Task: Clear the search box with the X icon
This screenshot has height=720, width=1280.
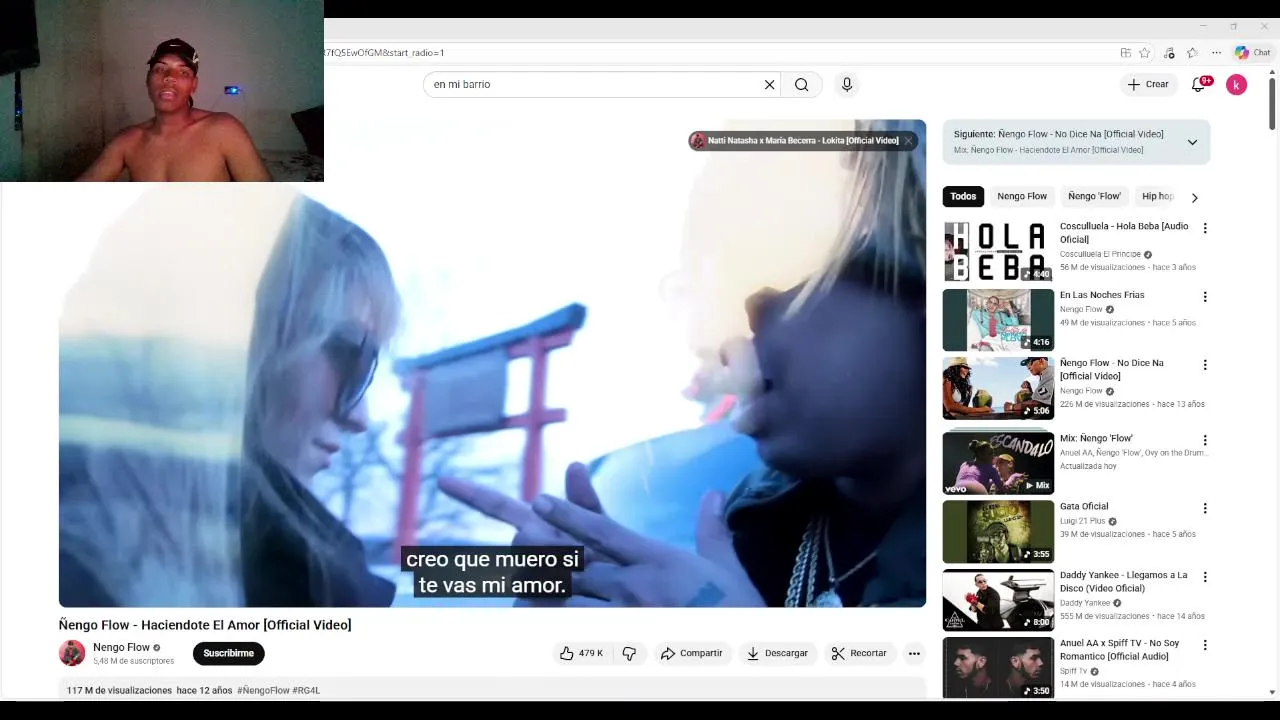Action: (769, 85)
